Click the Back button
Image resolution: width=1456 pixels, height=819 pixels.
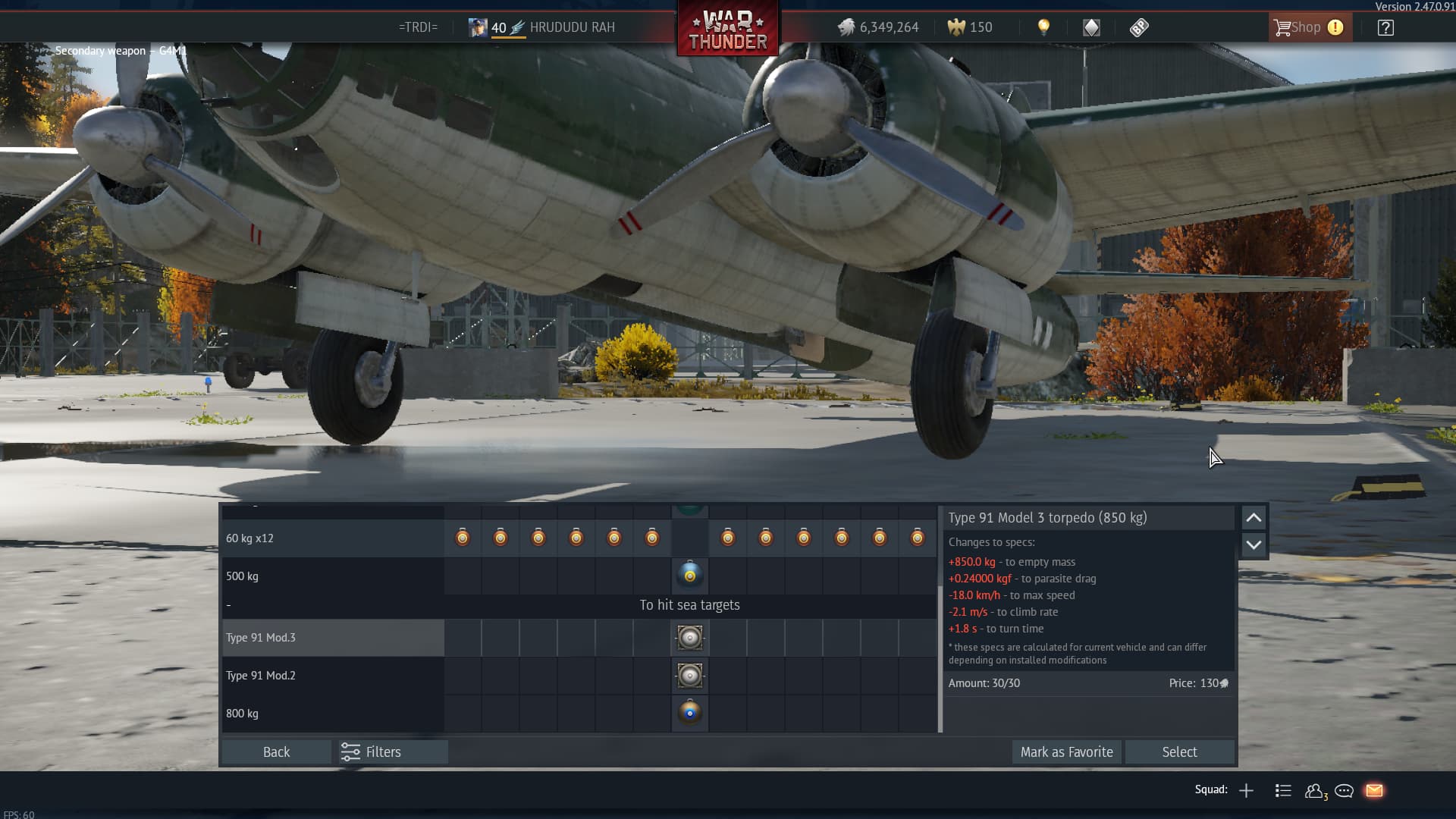coord(276,752)
